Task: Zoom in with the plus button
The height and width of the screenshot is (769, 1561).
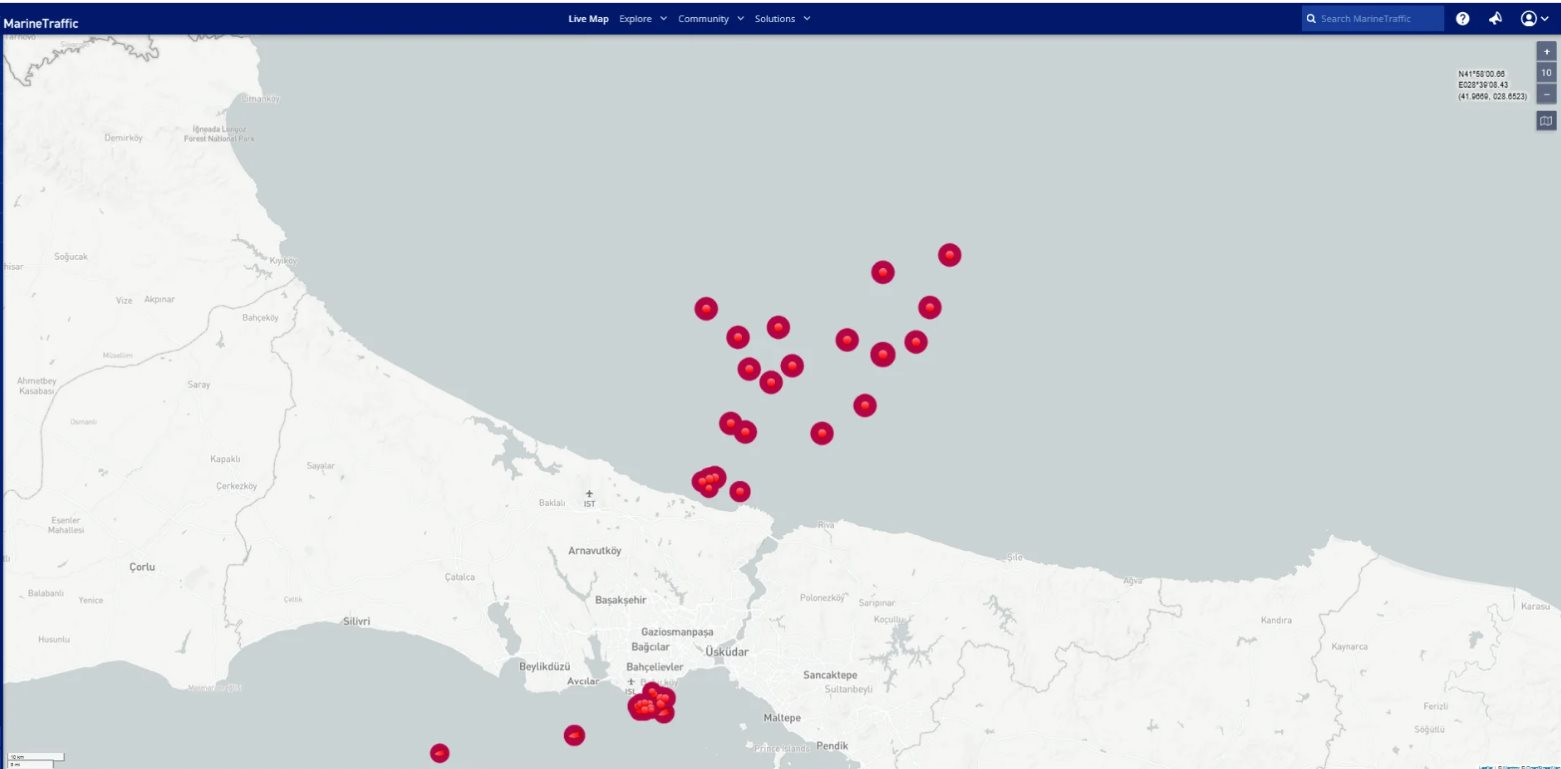Action: [x=1546, y=52]
